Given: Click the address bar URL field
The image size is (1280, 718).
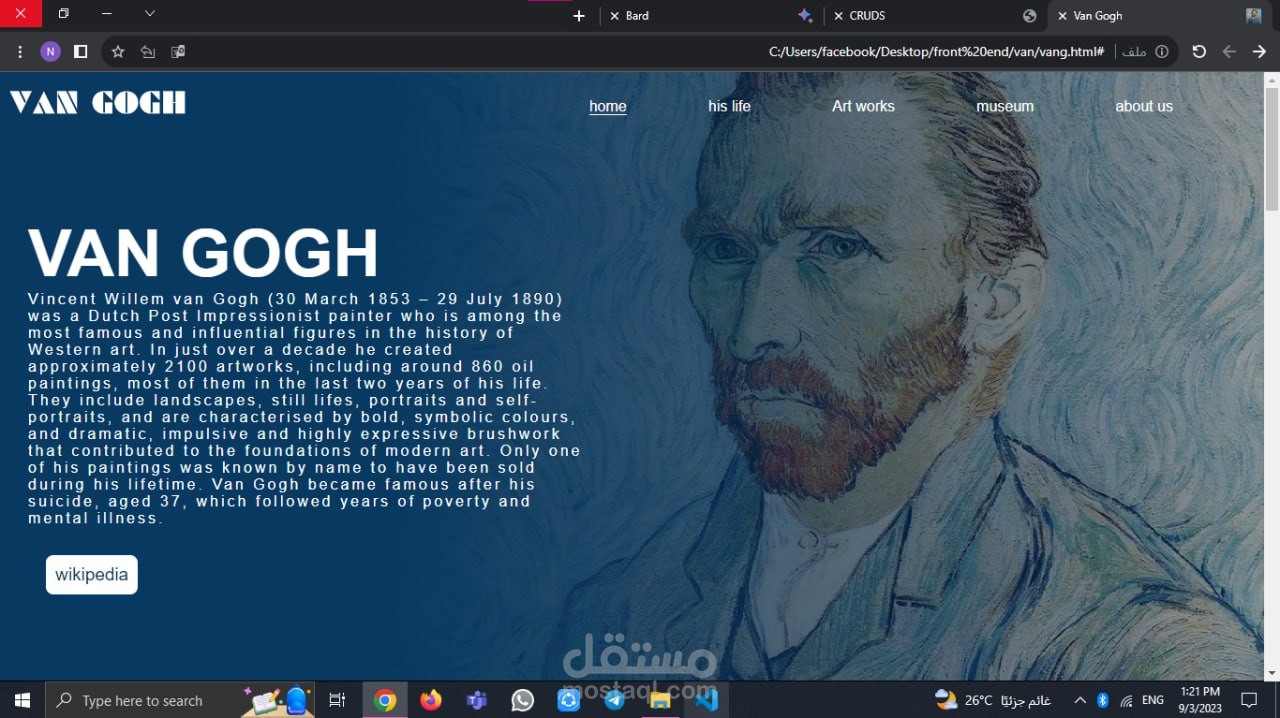Looking at the screenshot, I should (640, 52).
